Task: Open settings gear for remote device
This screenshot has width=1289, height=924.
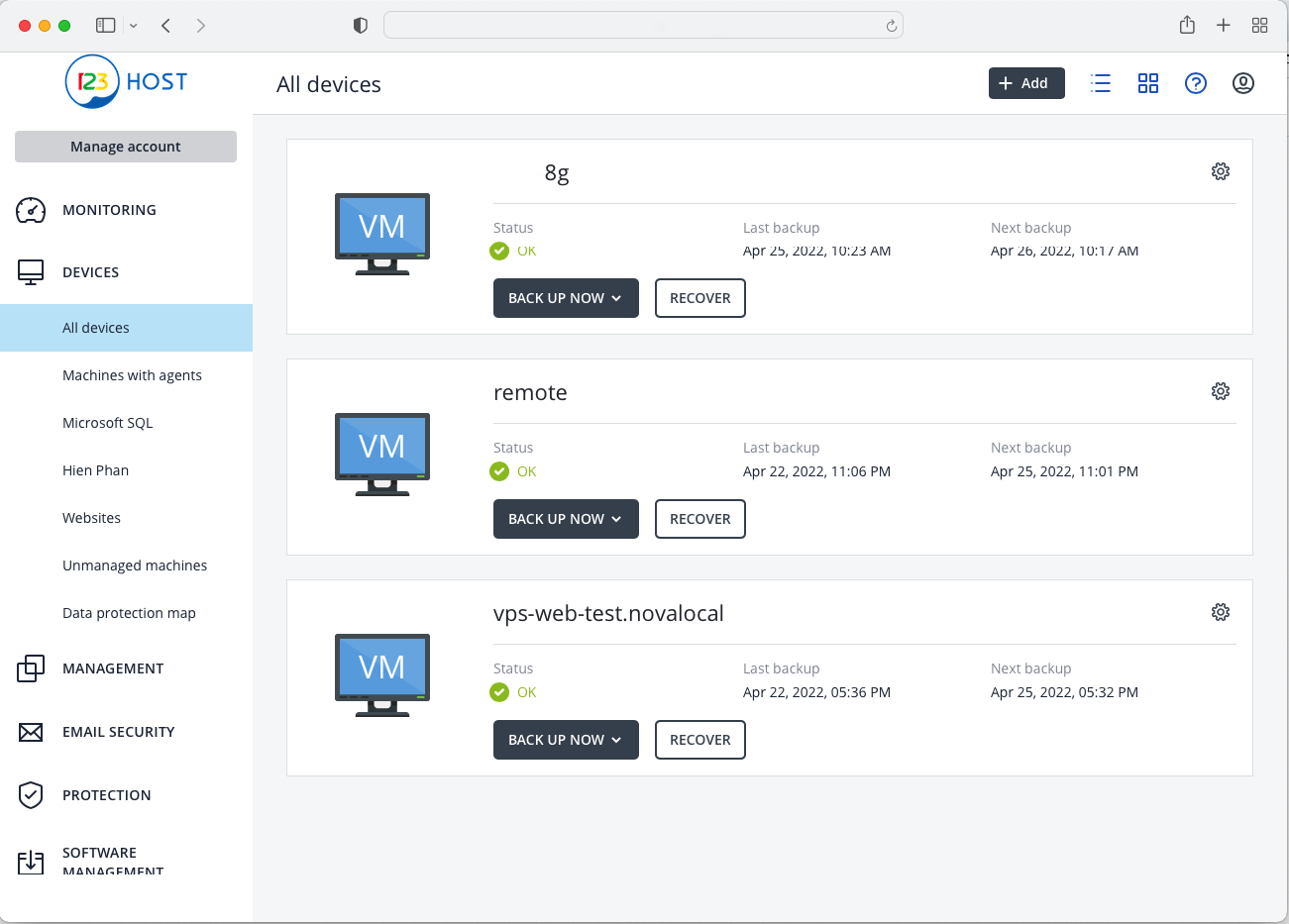Action: tap(1221, 391)
